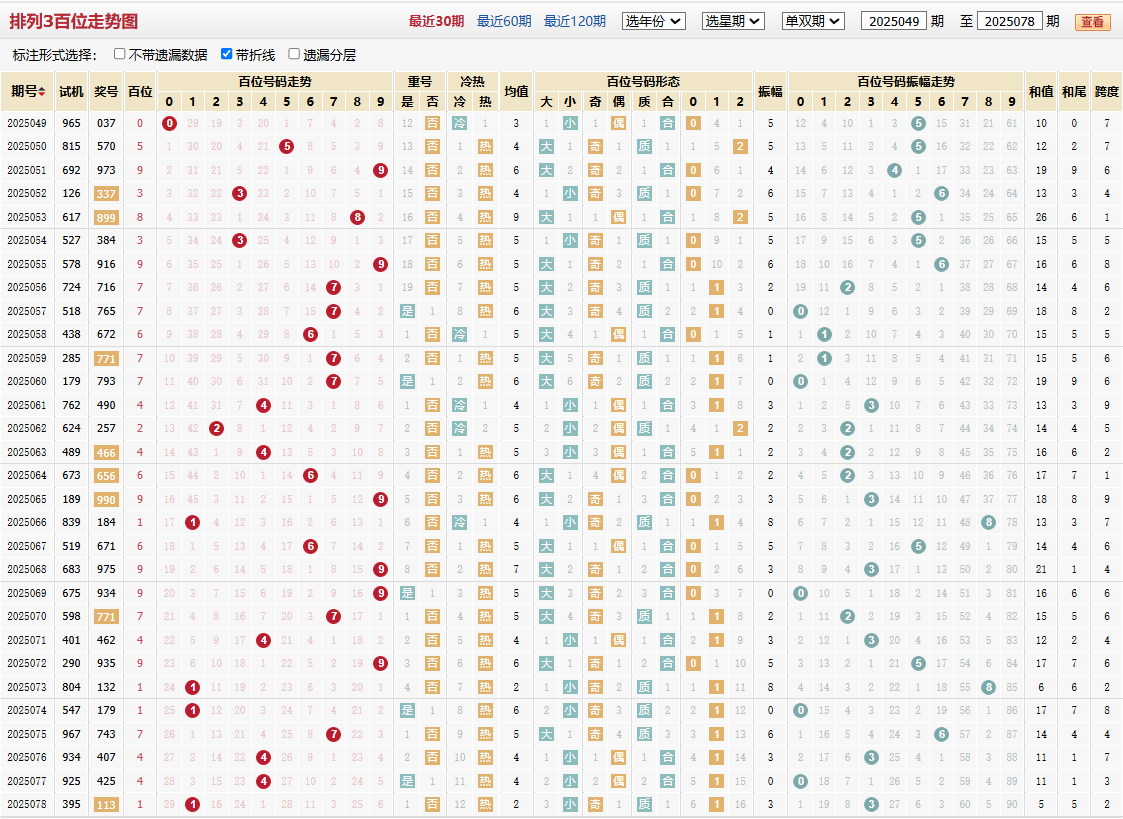Click the 百位号码振幅走势 header
The width and height of the screenshot is (1123, 819).
pyautogui.click(x=906, y=82)
